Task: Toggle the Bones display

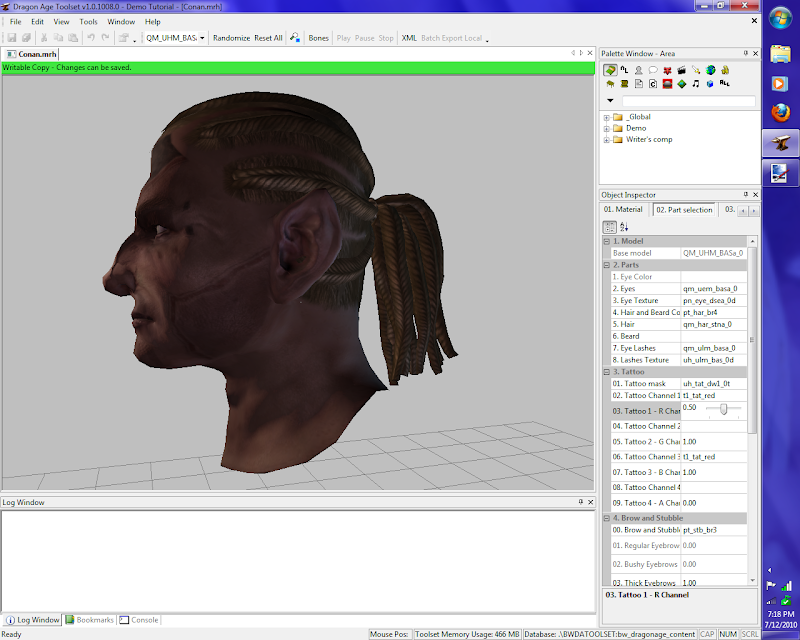Action: tap(318, 38)
